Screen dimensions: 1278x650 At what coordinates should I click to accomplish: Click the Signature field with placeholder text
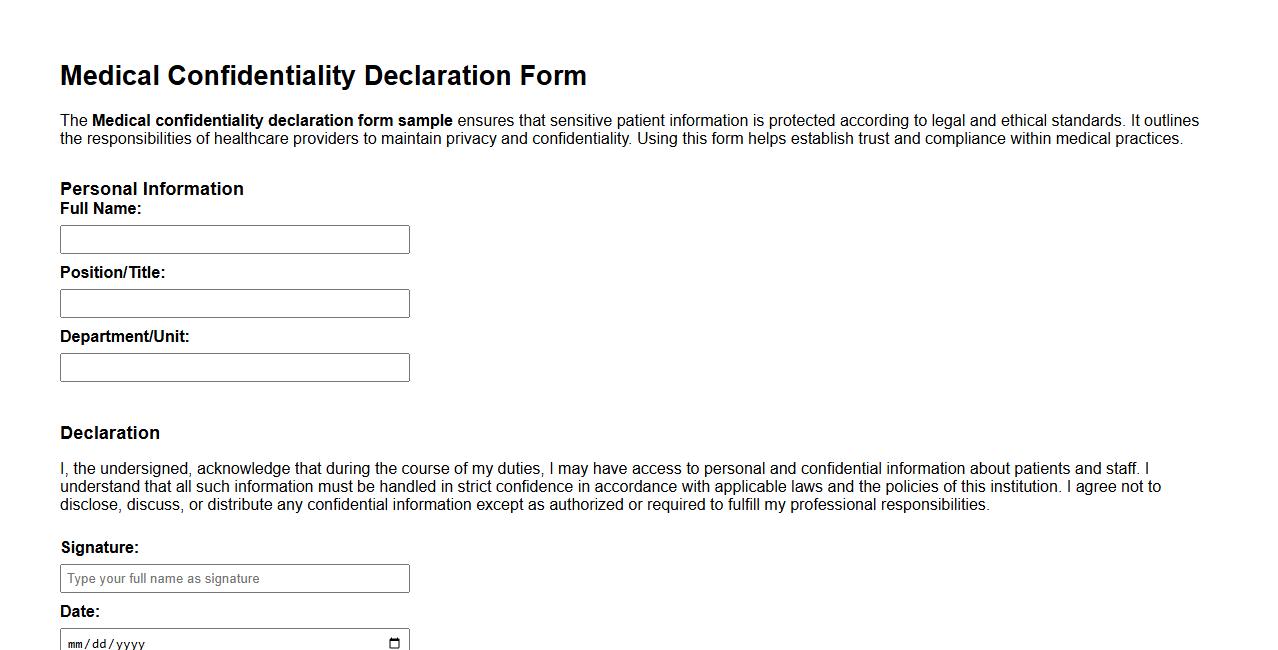click(235, 578)
